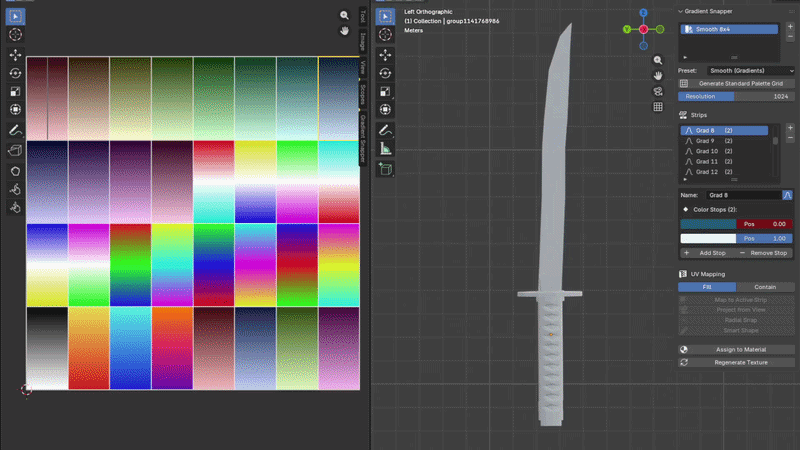Click the Name field containing Grad 8
The width and height of the screenshot is (800, 450).
pos(744,195)
